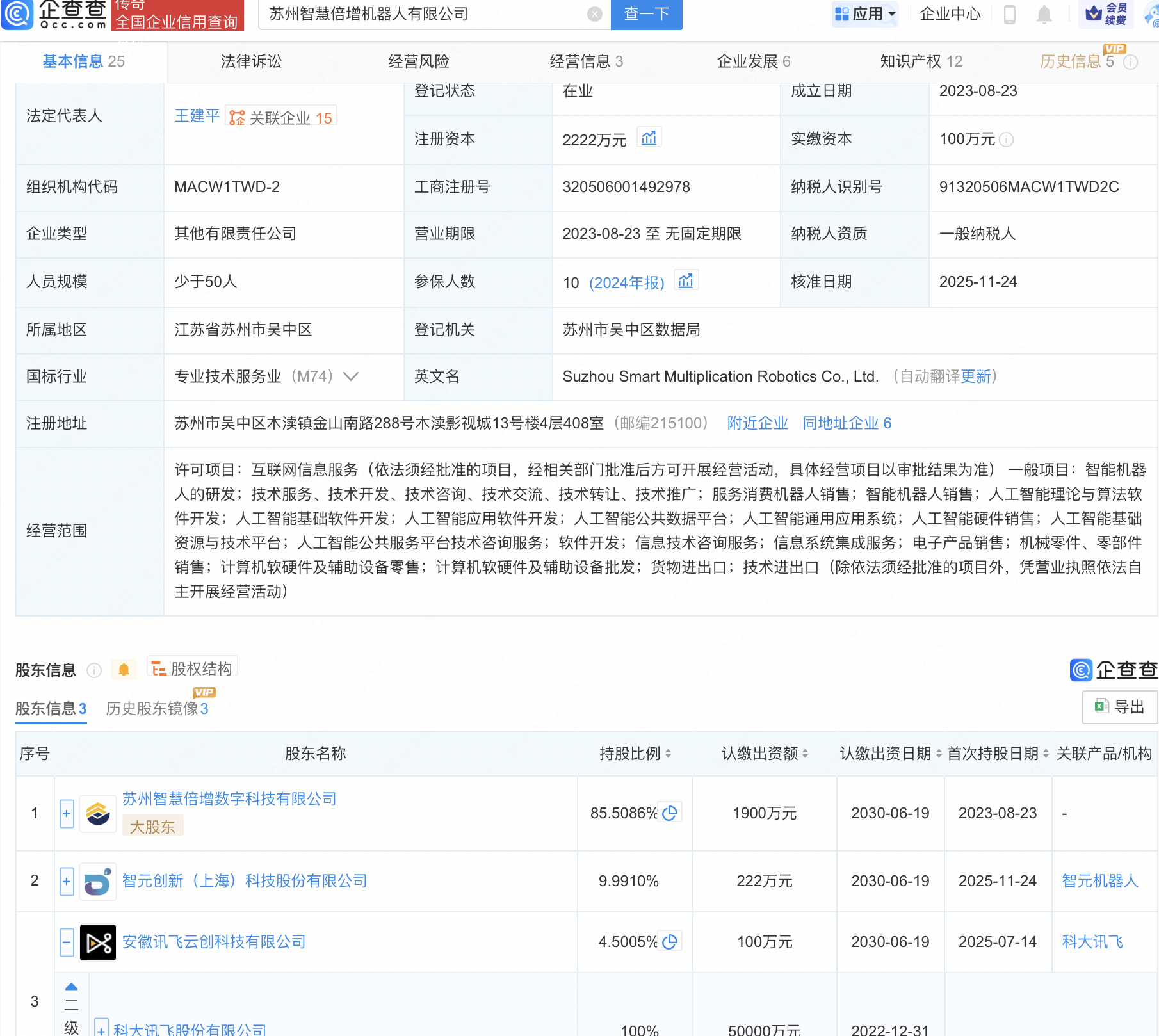Open the insured persons trend chart icon

[686, 281]
